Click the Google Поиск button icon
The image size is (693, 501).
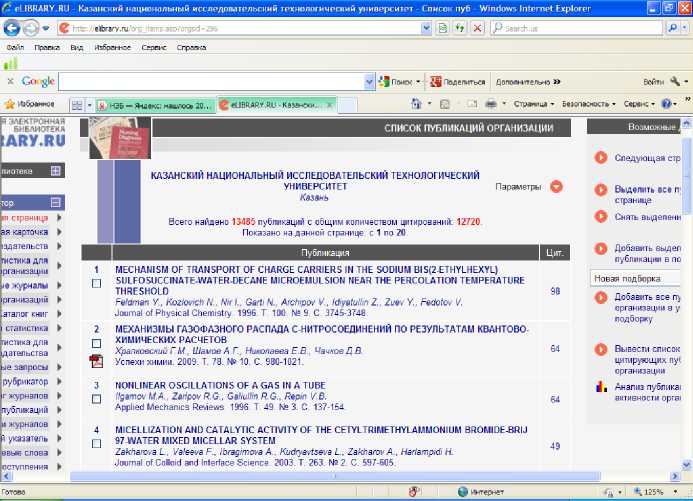coord(385,82)
